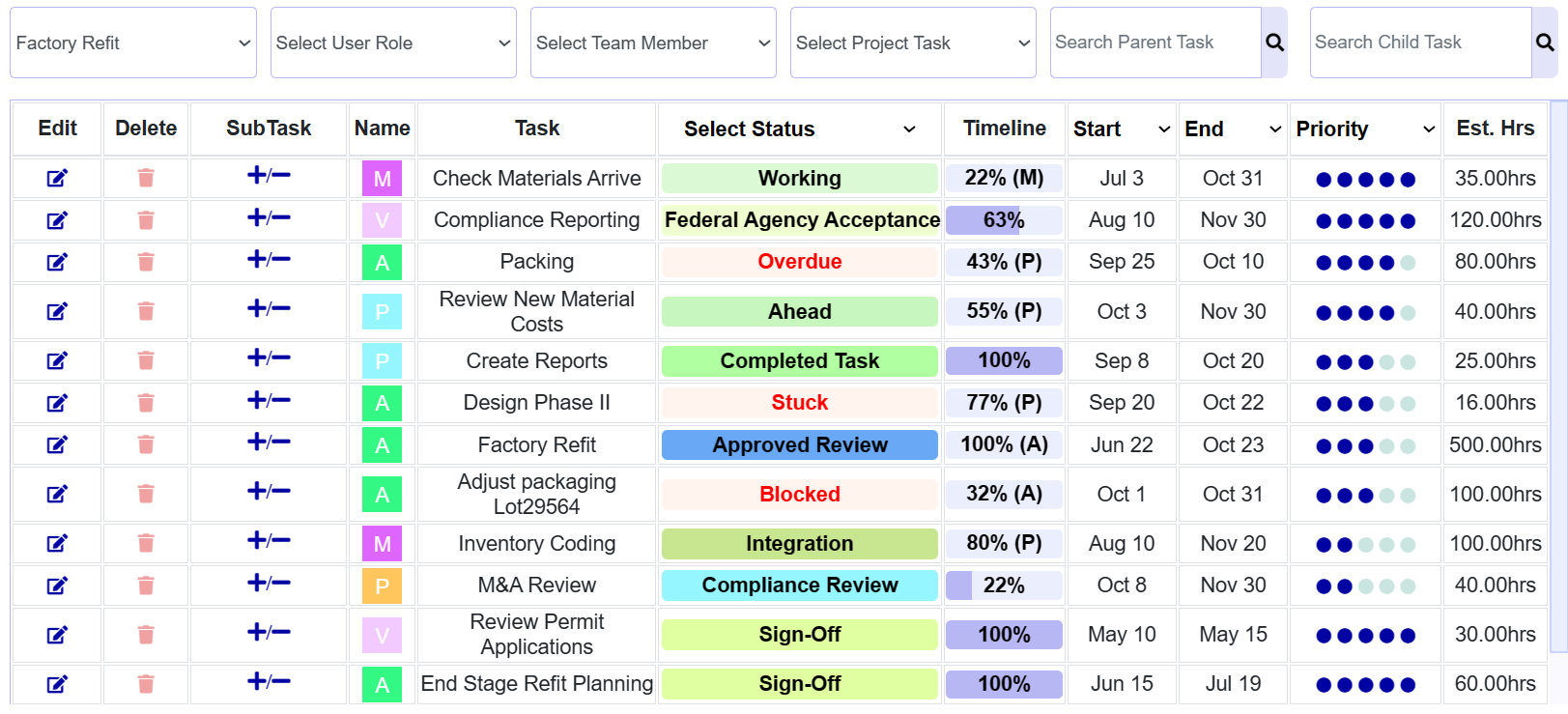
Task: Expand the Select Team Member dropdown
Action: (x=653, y=43)
